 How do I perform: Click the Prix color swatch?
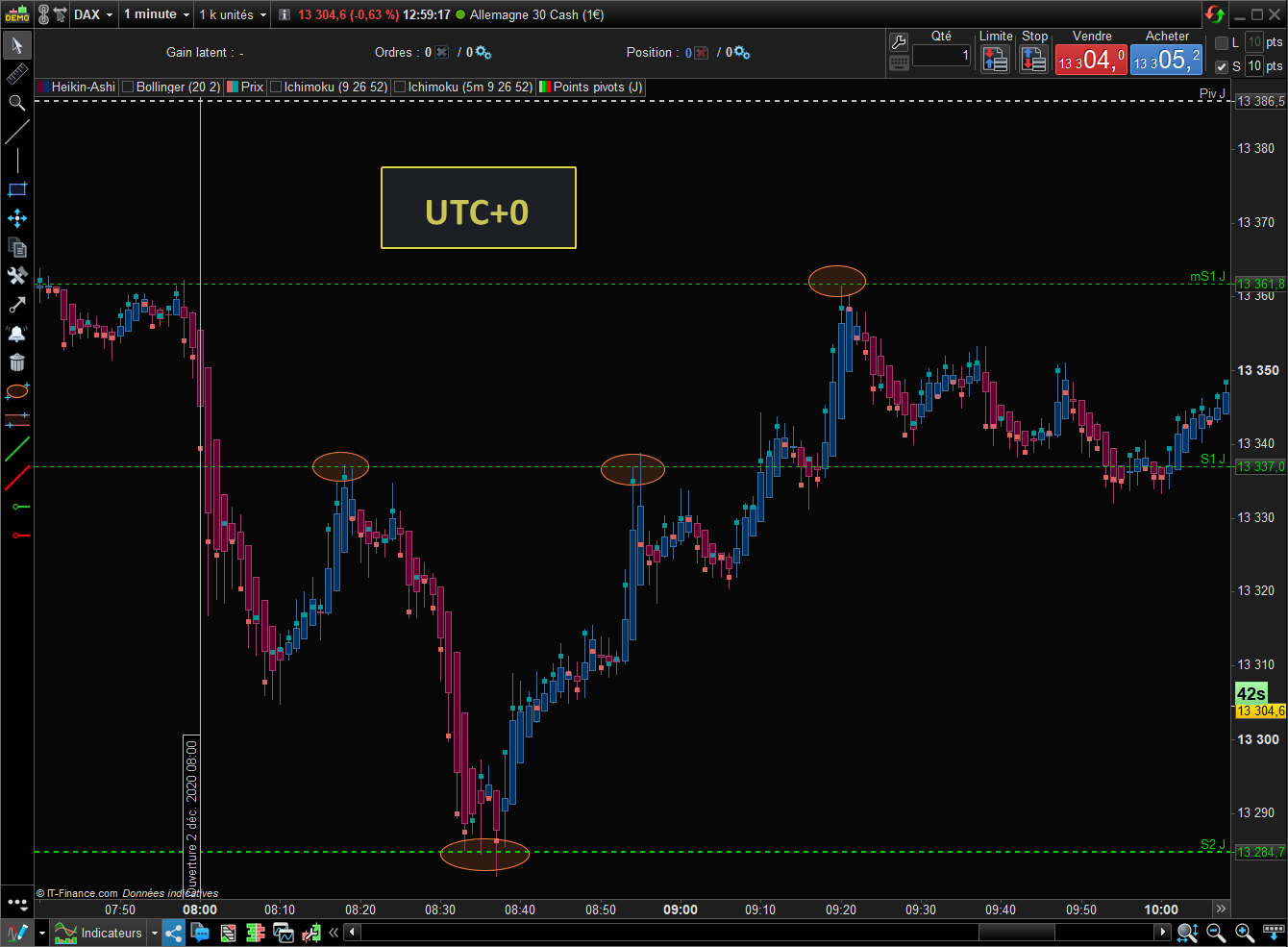[x=233, y=87]
